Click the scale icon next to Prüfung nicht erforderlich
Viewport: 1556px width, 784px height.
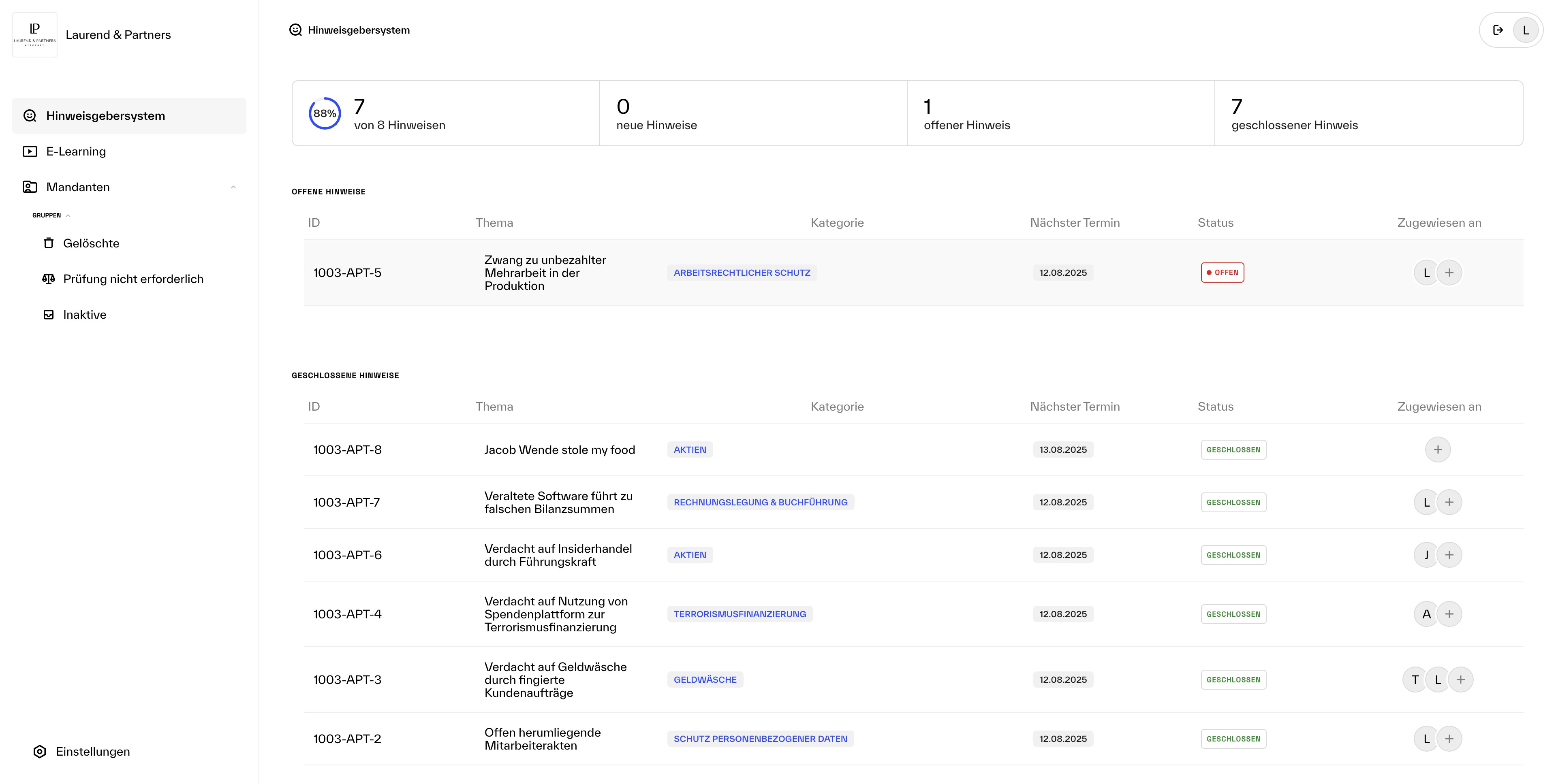coord(48,278)
